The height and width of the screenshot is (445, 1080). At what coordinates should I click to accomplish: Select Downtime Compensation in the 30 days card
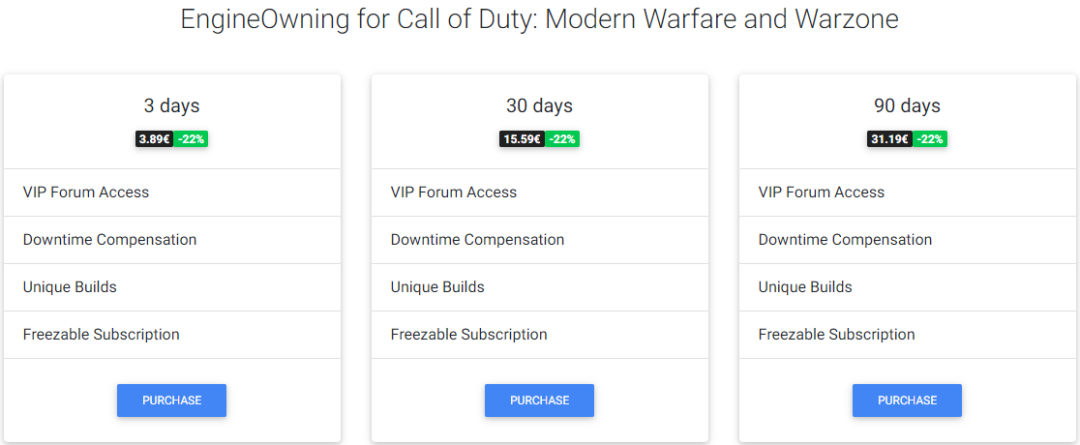tap(477, 240)
